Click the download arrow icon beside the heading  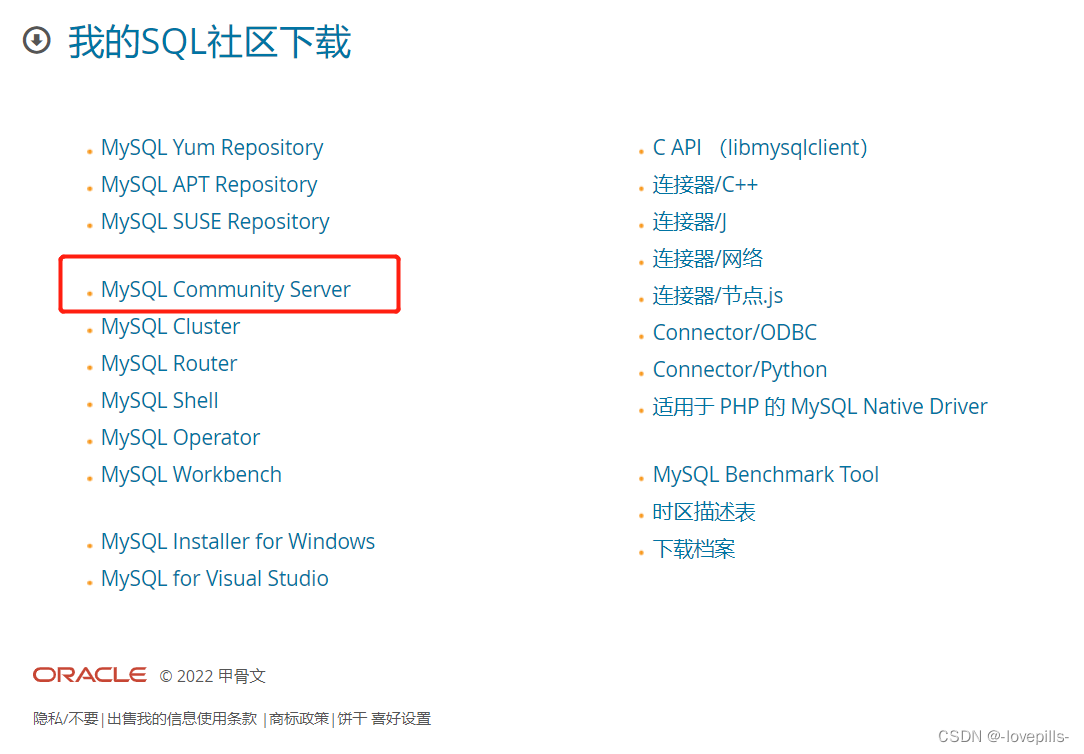(x=36, y=41)
